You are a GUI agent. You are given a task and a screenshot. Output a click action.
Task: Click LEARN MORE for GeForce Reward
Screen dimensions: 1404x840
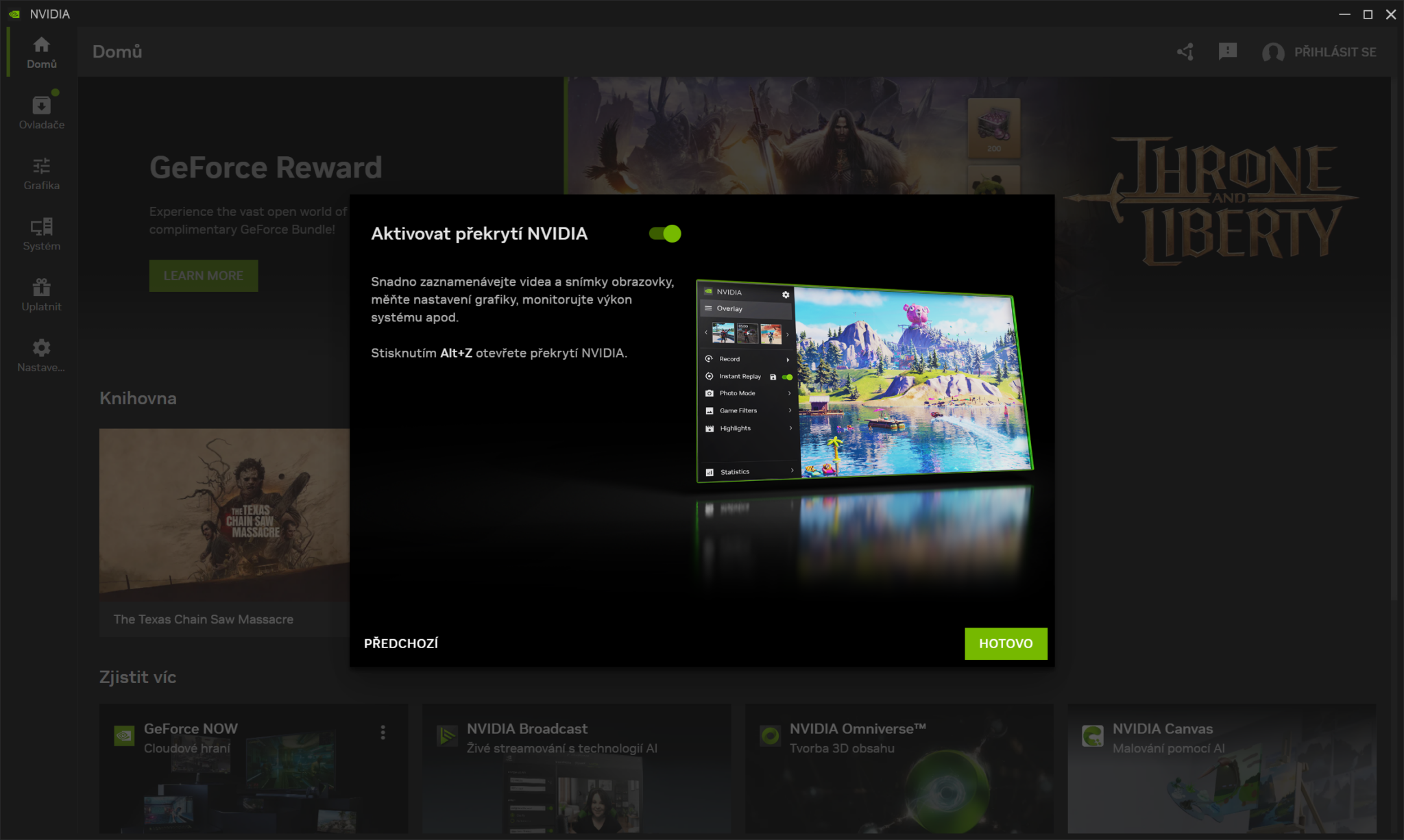[x=203, y=275]
